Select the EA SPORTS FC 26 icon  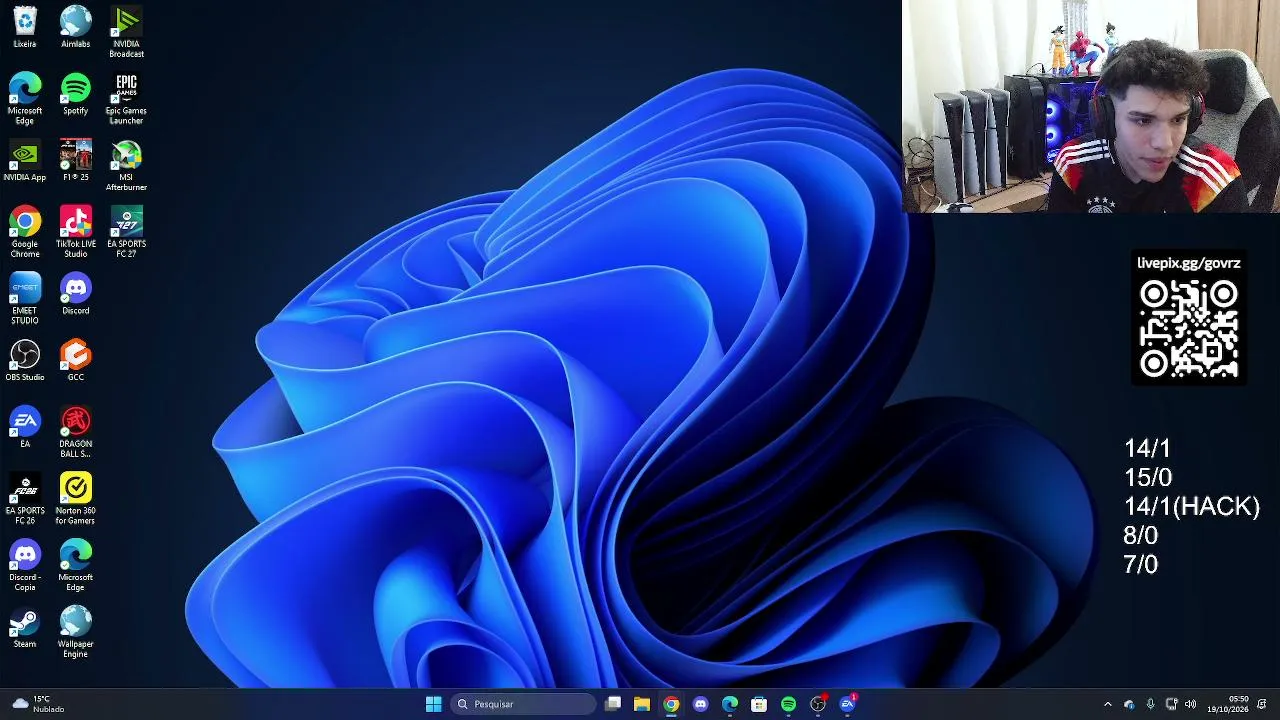(25, 499)
